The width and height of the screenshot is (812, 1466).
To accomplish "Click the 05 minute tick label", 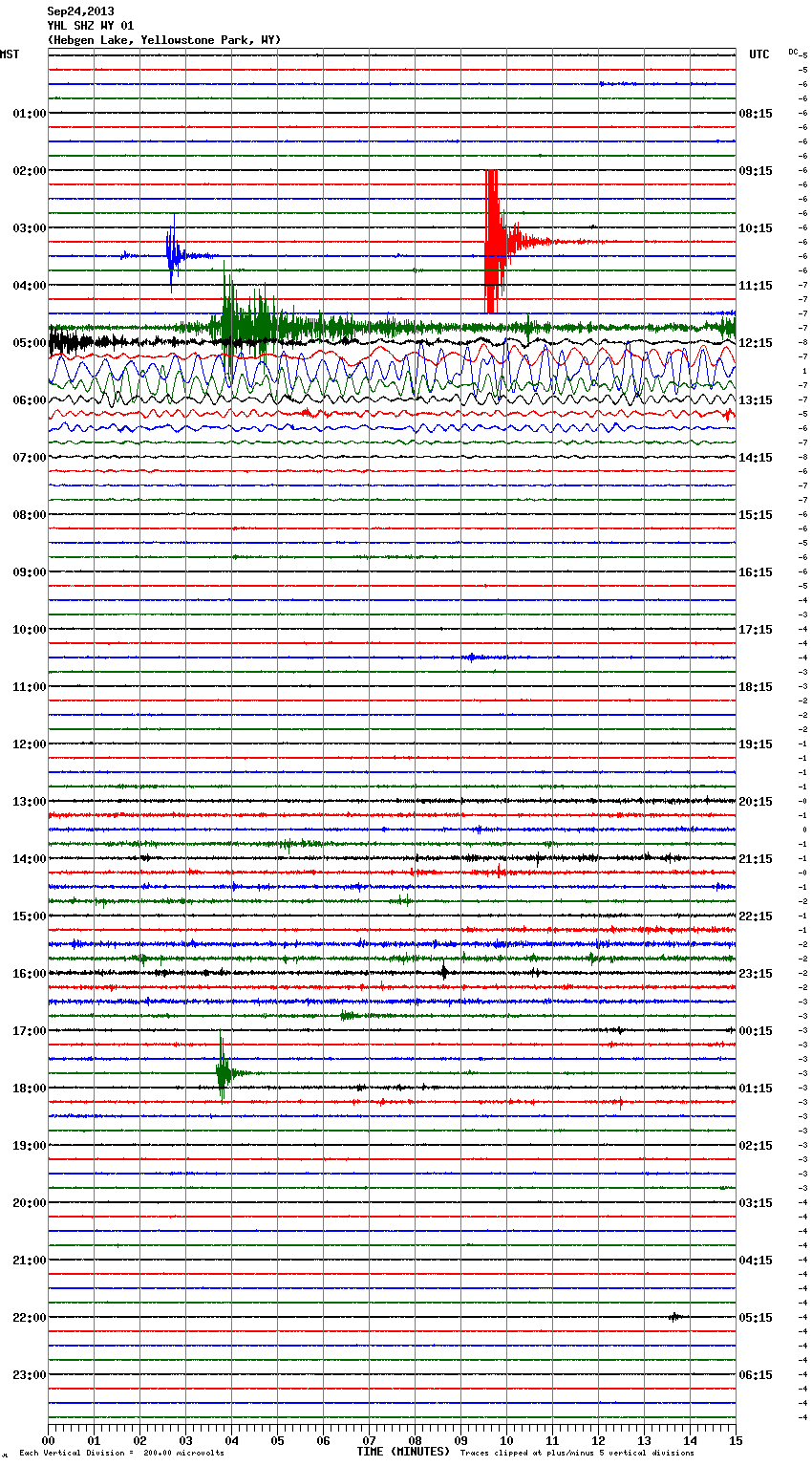I will 277,1440.
